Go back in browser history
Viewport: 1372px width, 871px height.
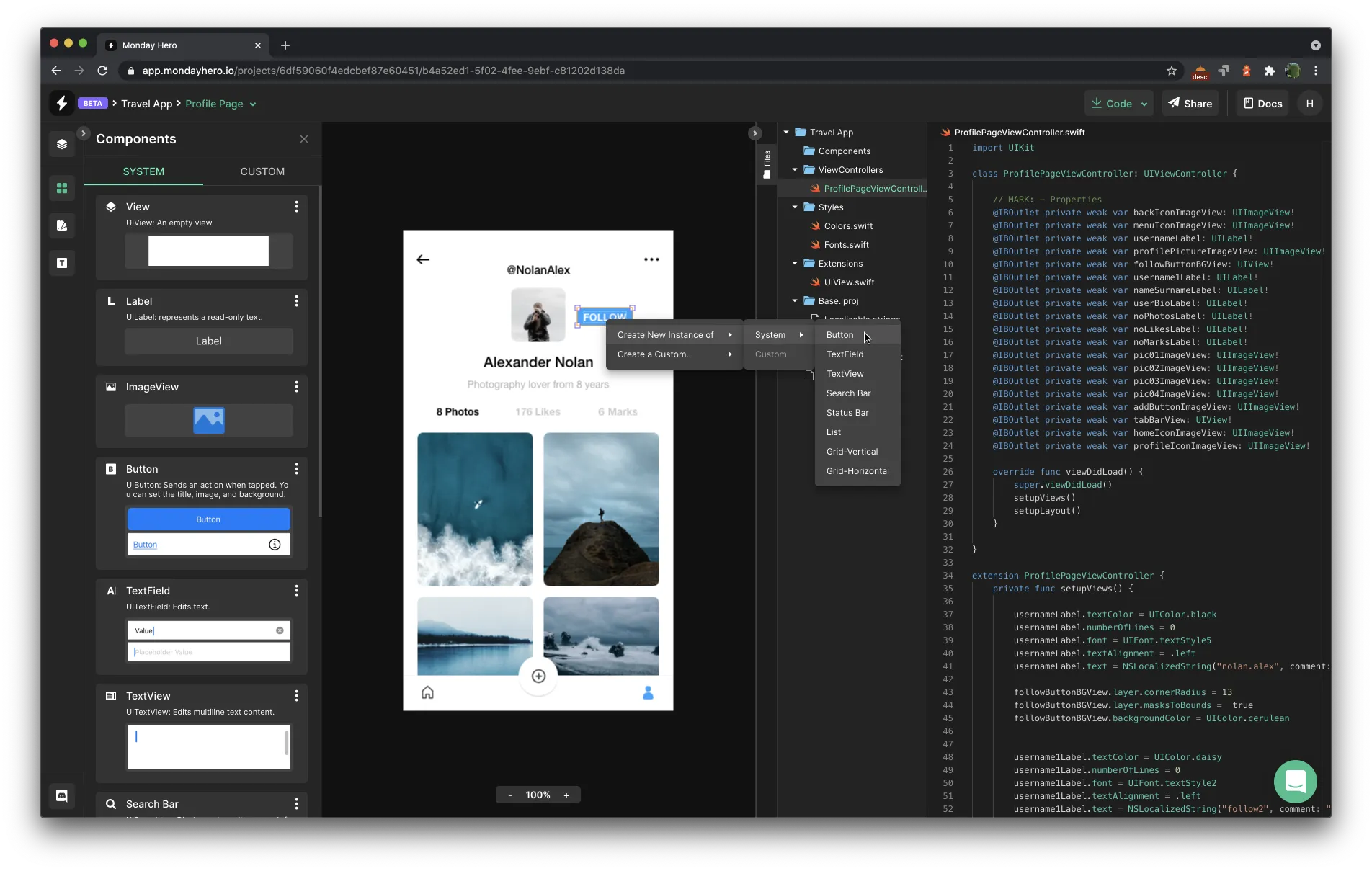(56, 71)
